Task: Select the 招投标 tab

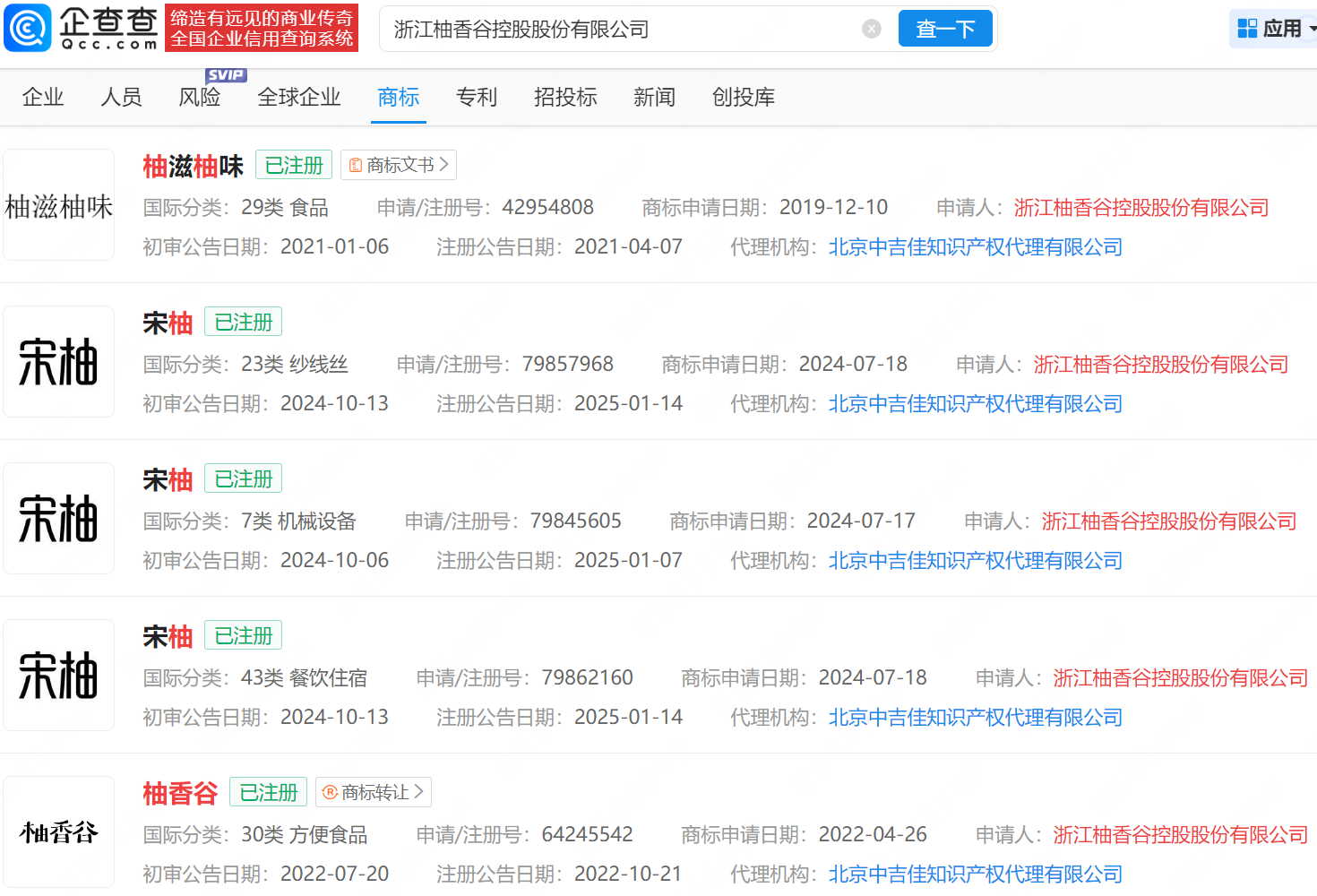Action: pyautogui.click(x=564, y=97)
